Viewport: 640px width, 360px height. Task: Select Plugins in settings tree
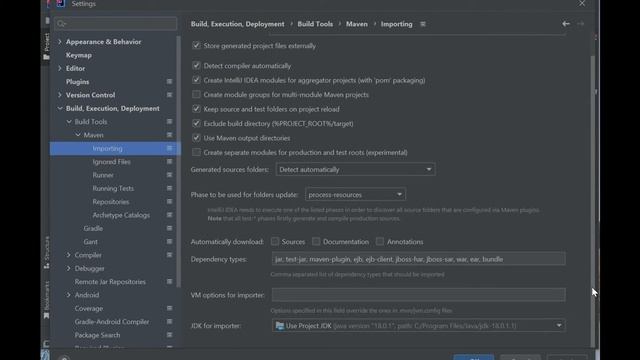coord(78,82)
